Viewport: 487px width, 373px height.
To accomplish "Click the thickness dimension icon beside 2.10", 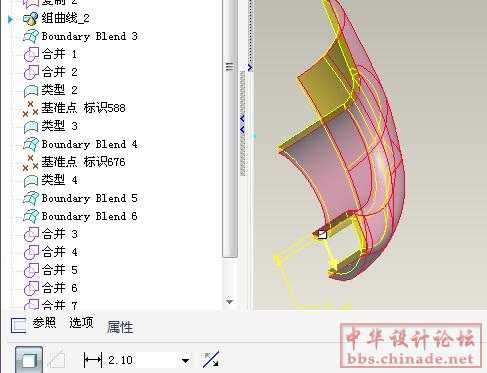I will 93,360.
